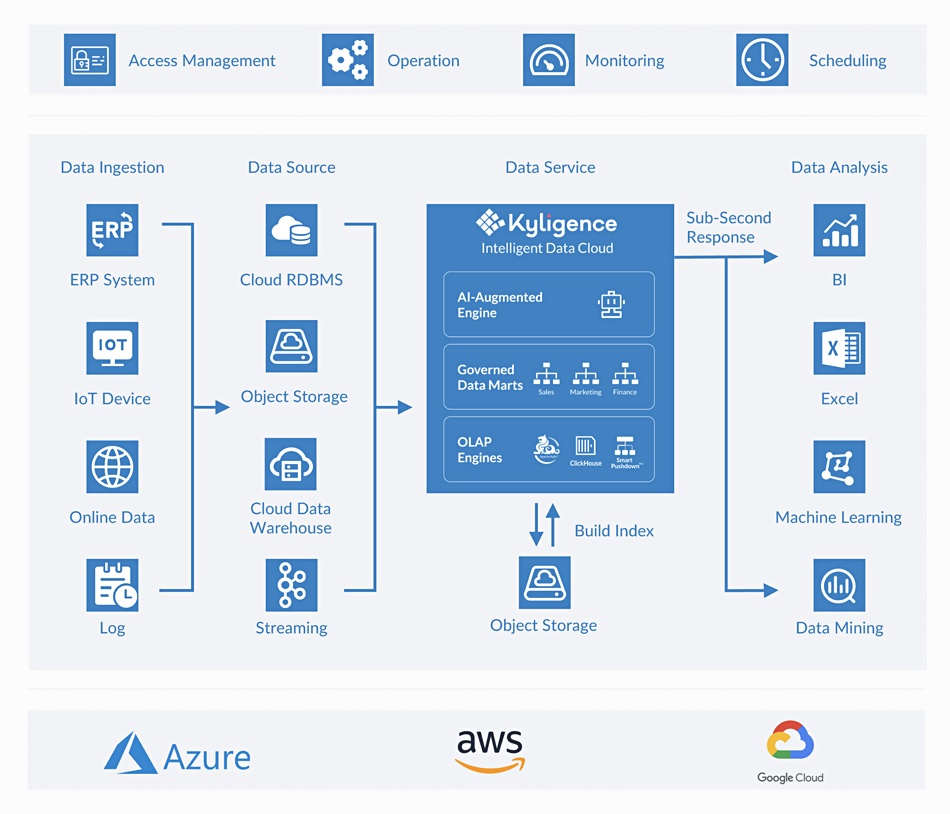Click the Object Storage icon under Build Index

(545, 583)
